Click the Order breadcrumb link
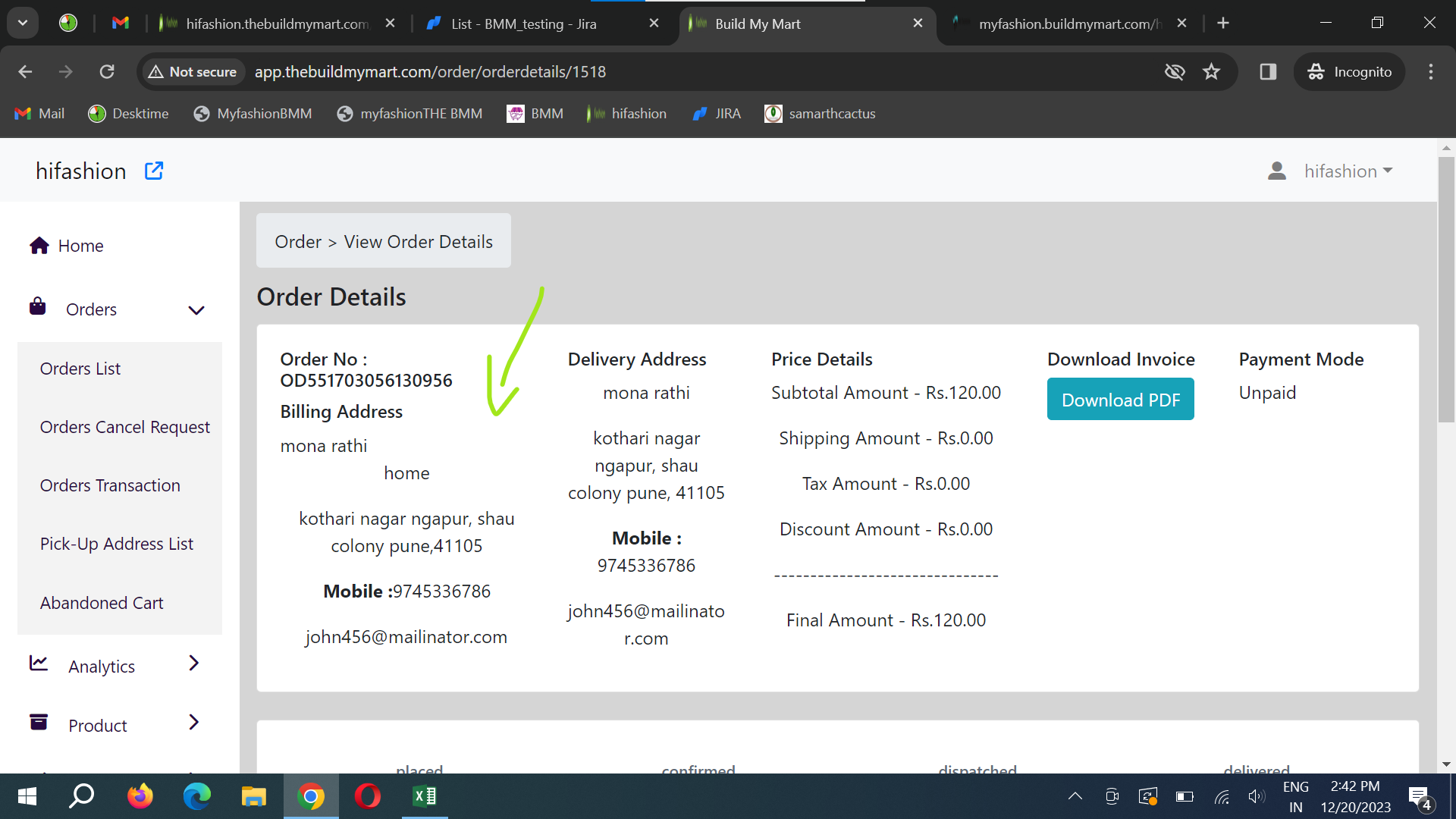 pos(298,242)
